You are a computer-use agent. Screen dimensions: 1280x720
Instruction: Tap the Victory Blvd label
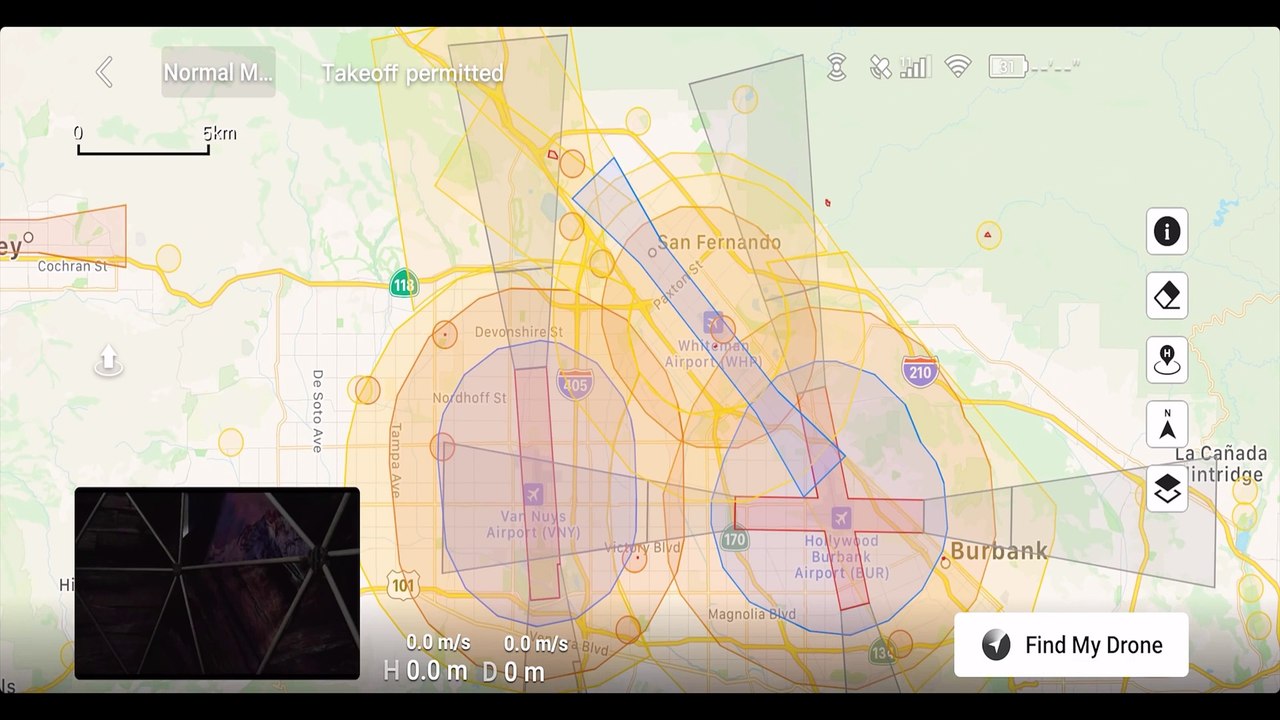[642, 548]
